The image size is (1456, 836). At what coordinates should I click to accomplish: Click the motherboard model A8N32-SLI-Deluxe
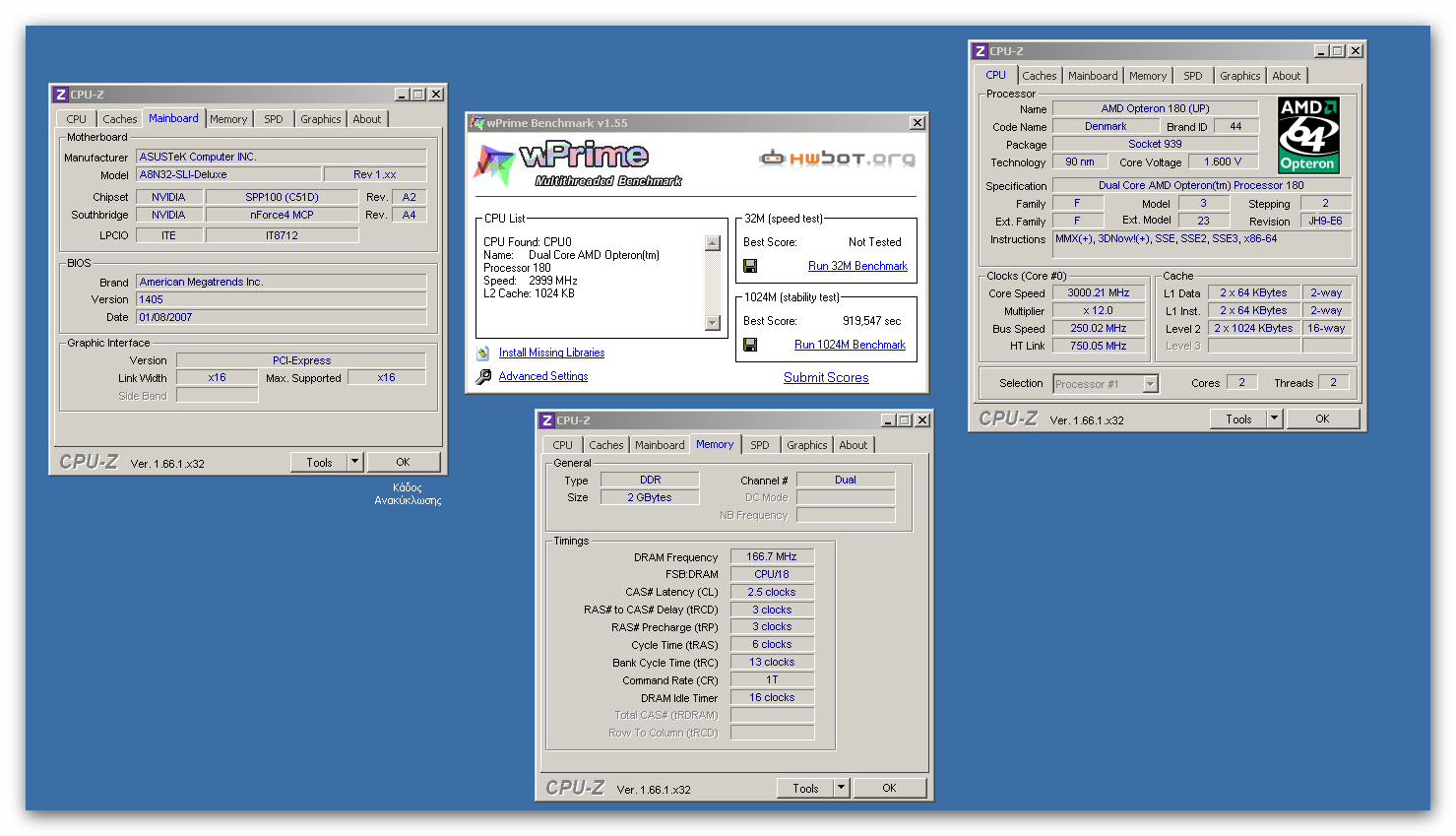[228, 174]
